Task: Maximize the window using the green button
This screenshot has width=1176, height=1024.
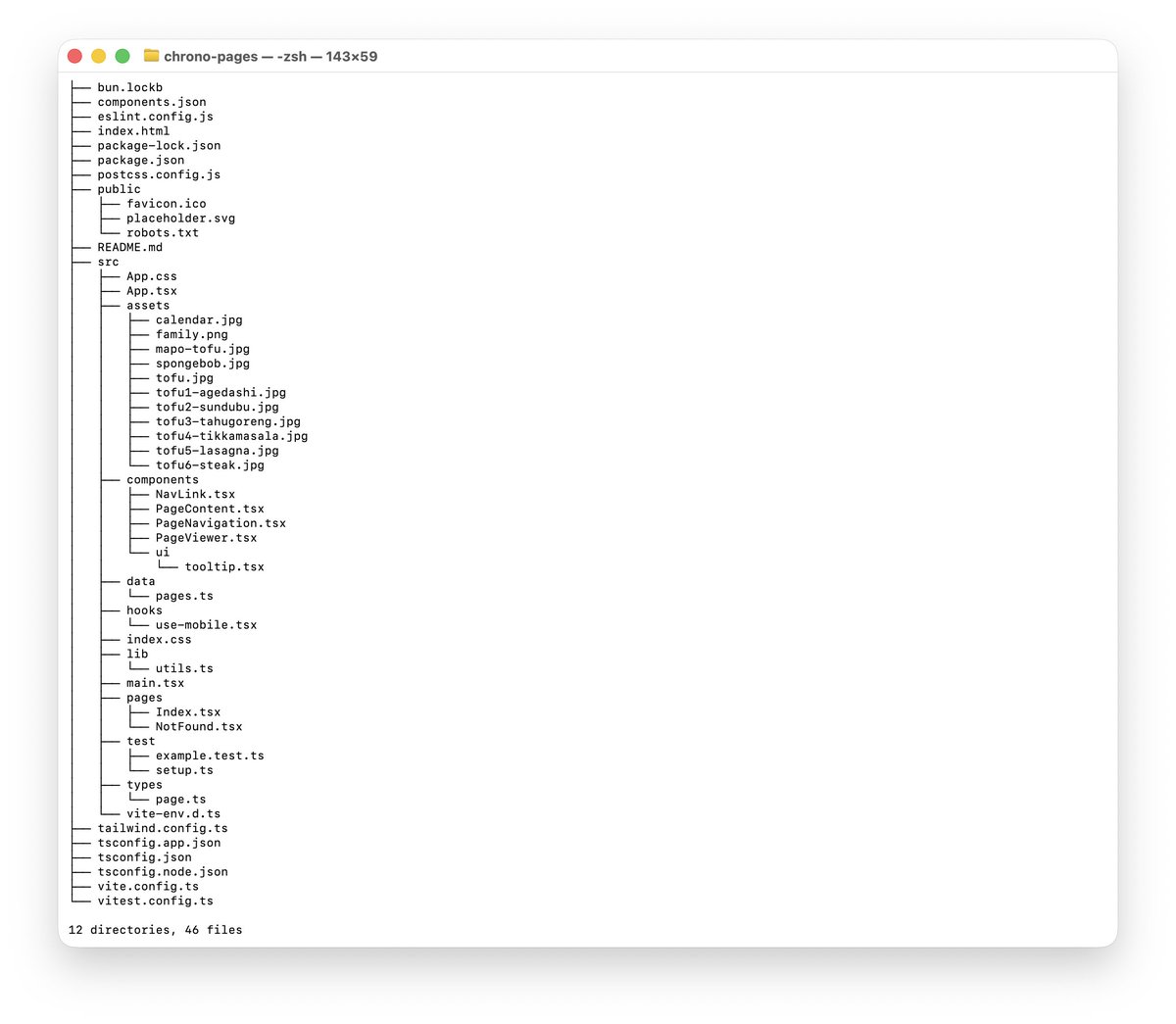Action: (x=122, y=56)
